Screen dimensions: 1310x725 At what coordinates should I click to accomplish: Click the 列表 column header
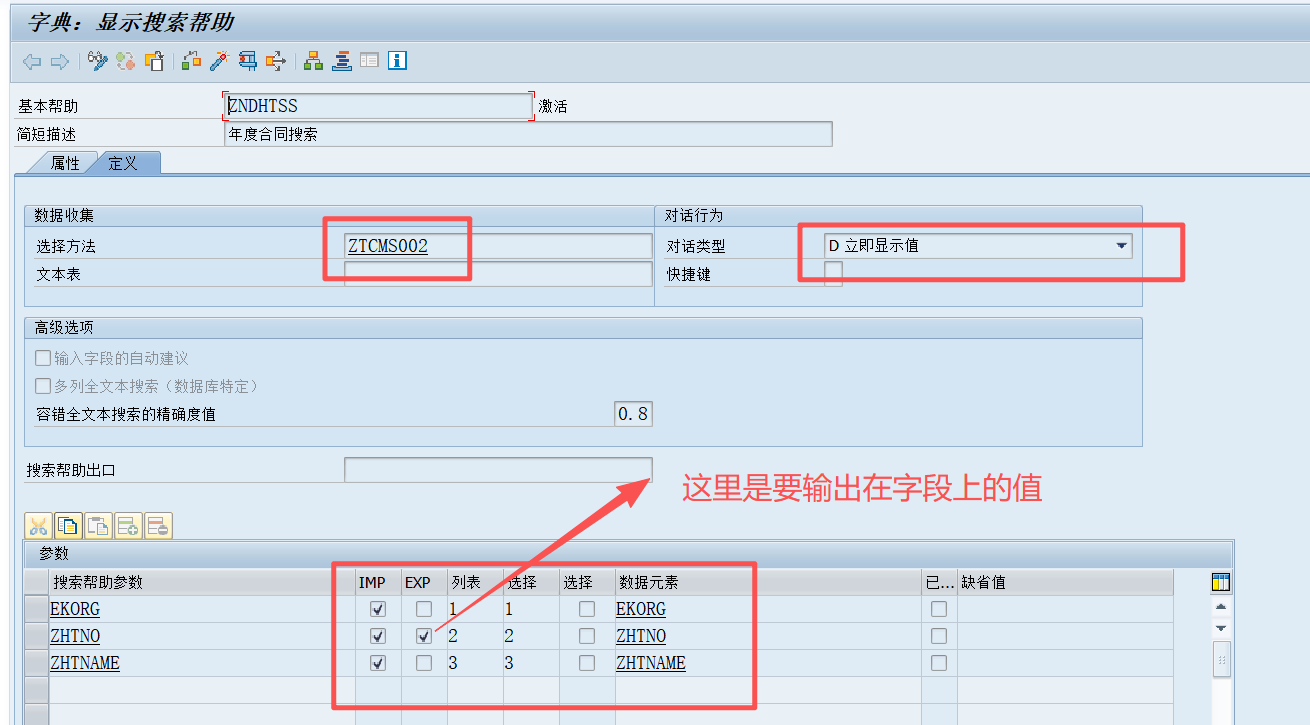point(475,582)
